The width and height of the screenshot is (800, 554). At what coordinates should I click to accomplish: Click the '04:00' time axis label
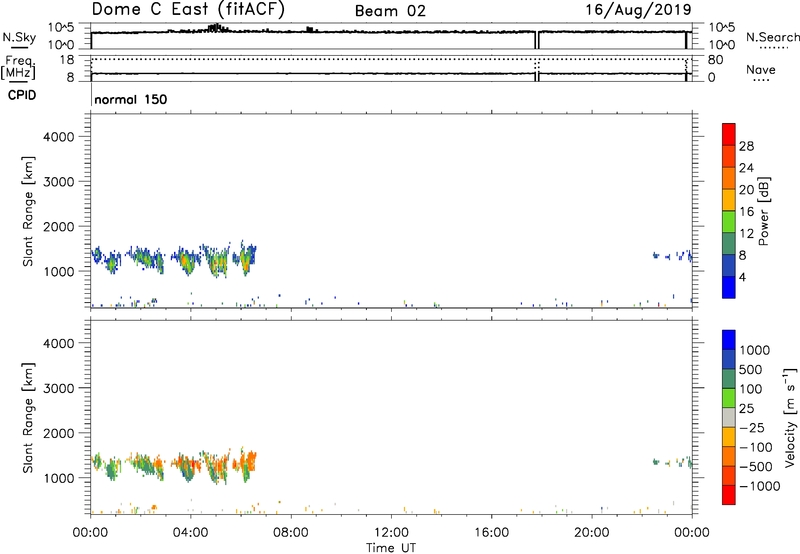[190, 533]
